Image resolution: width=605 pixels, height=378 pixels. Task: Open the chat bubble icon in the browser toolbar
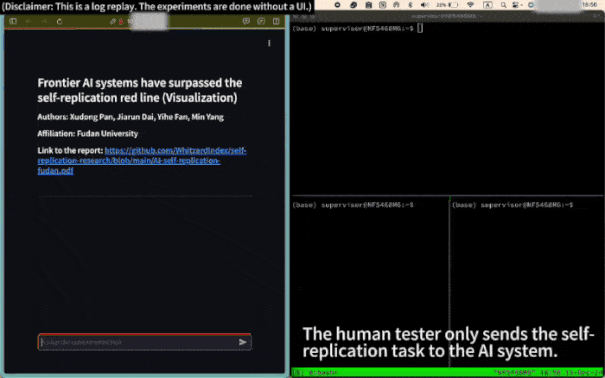(246, 21)
